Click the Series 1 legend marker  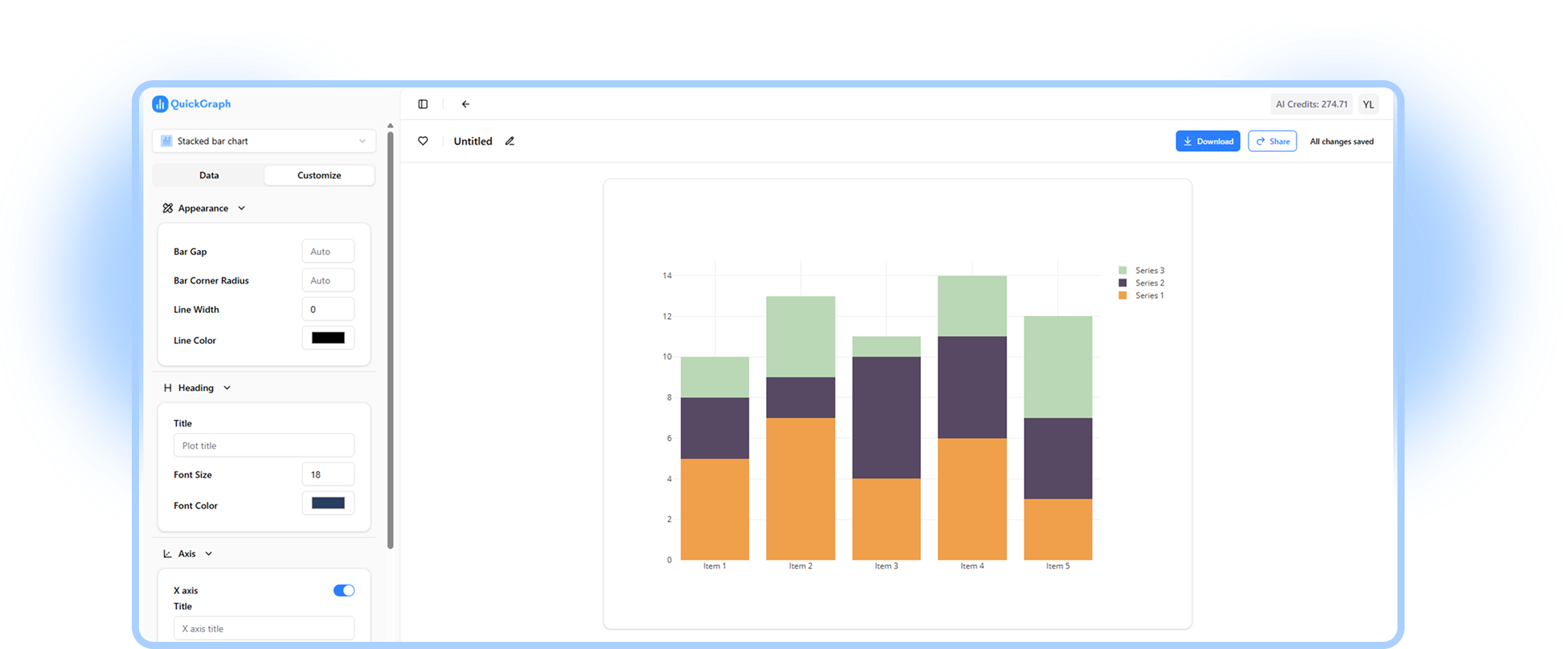coord(1122,295)
